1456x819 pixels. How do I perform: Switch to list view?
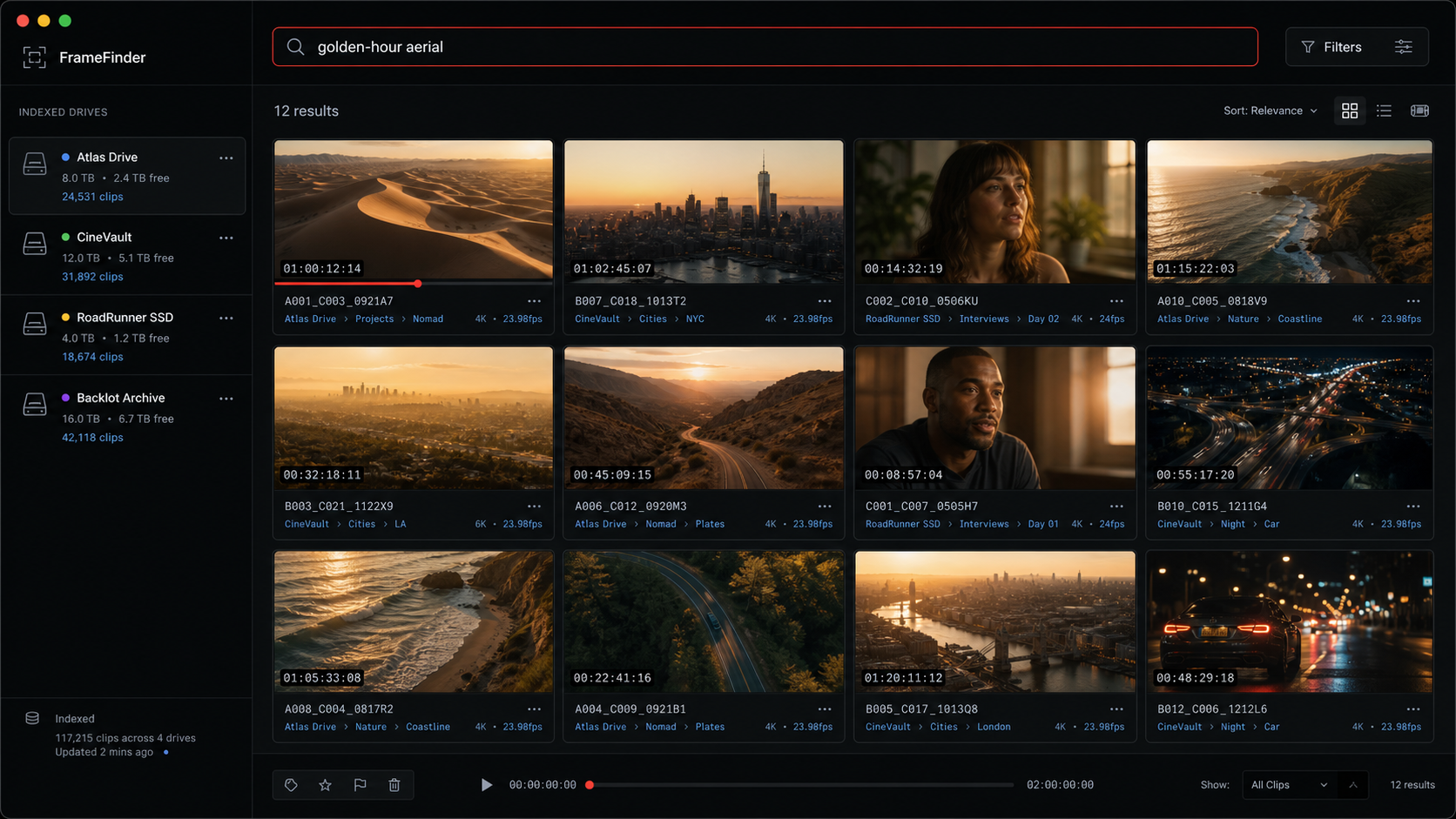pos(1384,111)
